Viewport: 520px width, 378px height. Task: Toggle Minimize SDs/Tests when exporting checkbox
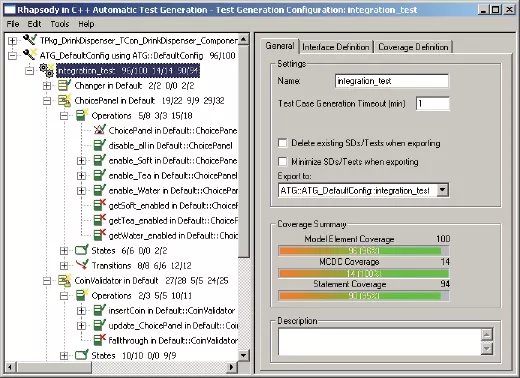coord(282,162)
